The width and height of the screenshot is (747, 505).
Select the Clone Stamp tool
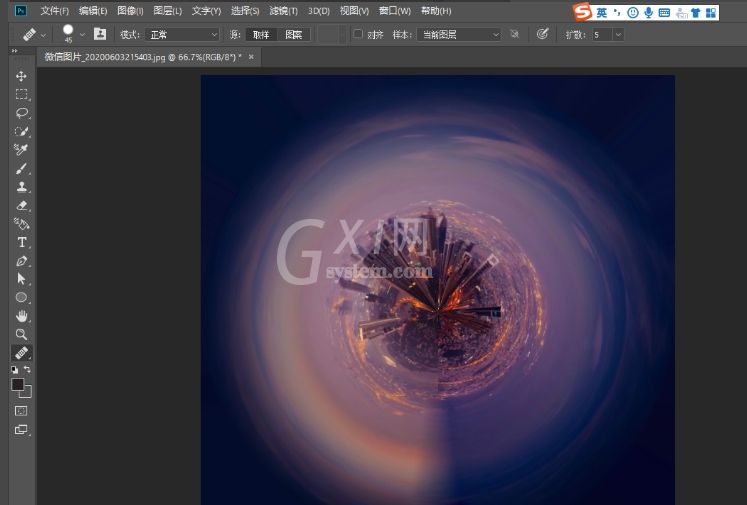[21, 187]
